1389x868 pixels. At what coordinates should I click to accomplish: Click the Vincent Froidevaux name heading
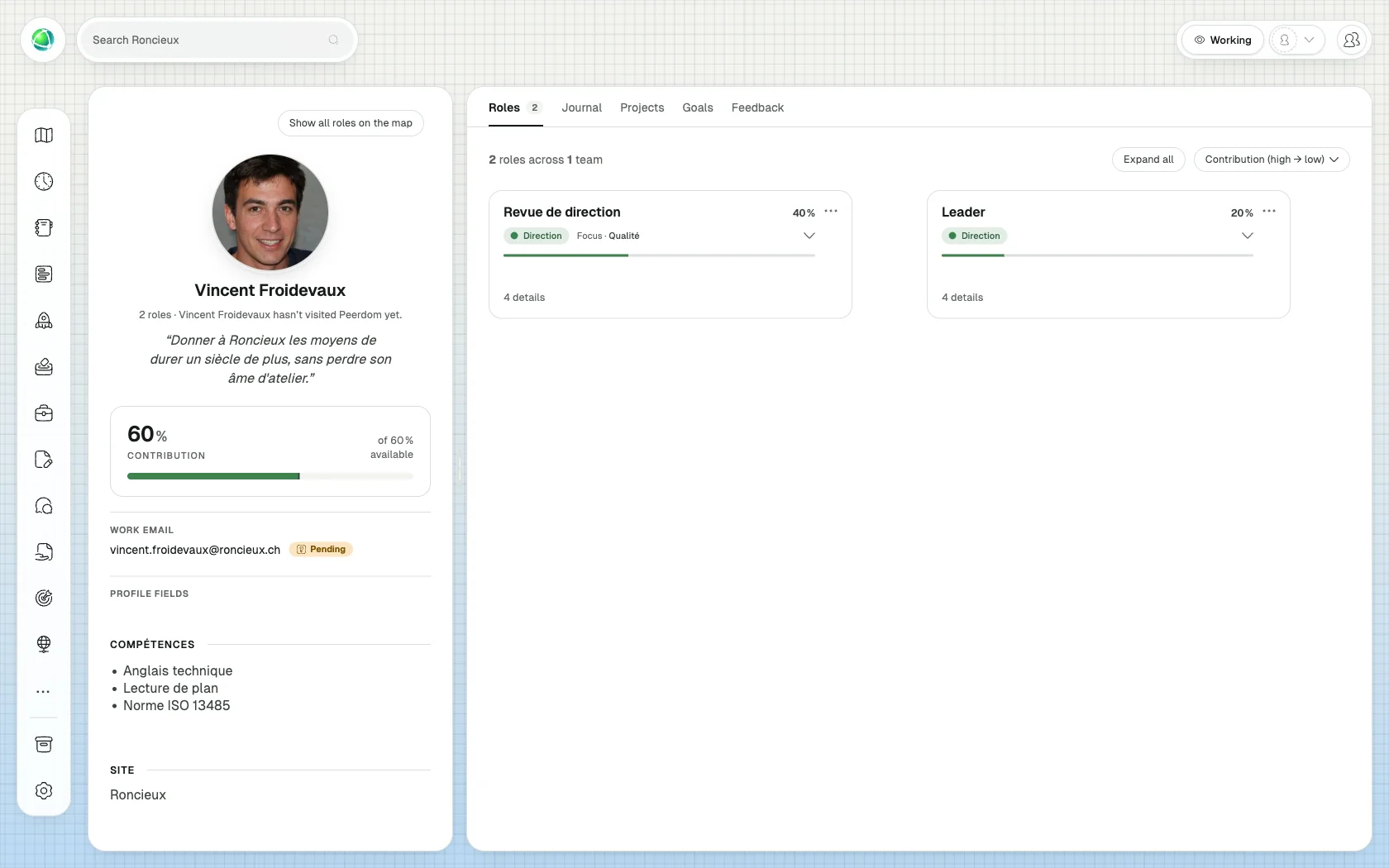270,290
